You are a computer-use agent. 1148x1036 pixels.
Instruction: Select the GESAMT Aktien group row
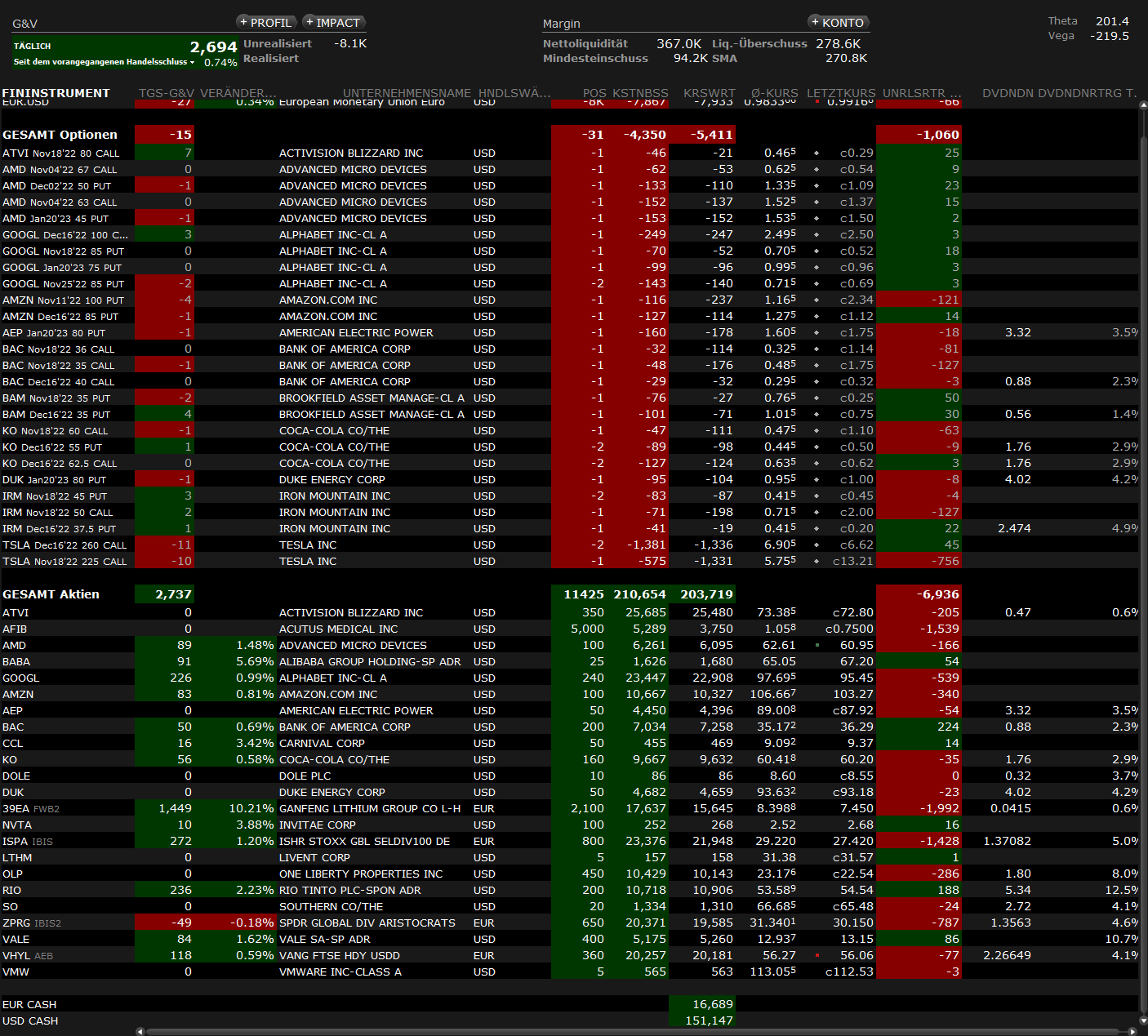[51, 594]
